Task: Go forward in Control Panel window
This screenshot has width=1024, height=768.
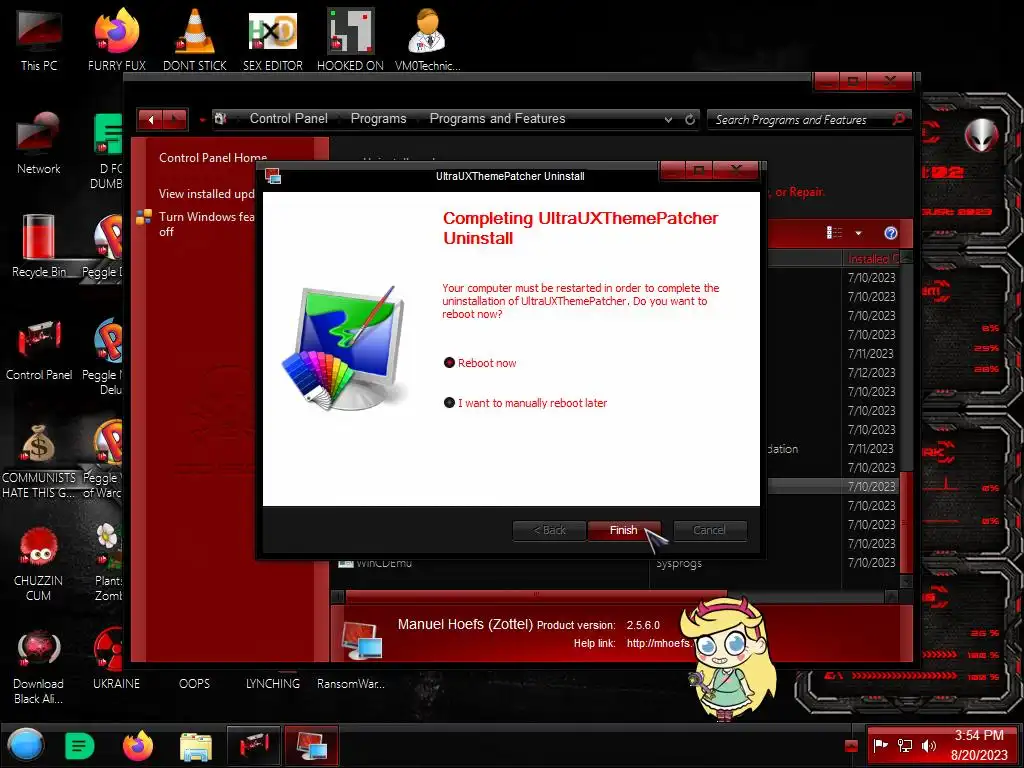Action: pyautogui.click(x=175, y=120)
